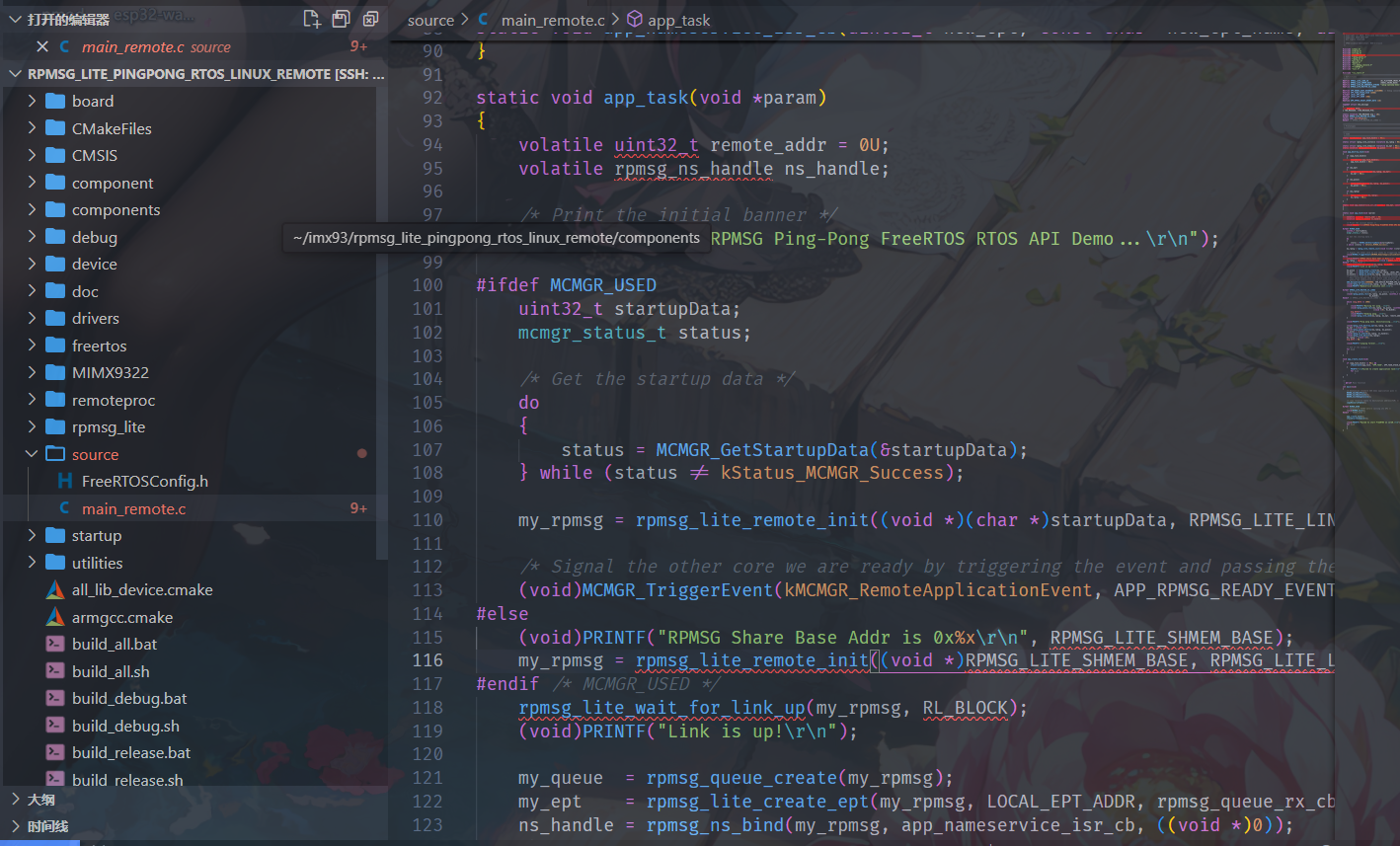Open the MIMX9322 folder
This screenshot has height=846, width=1400.
pos(110,372)
